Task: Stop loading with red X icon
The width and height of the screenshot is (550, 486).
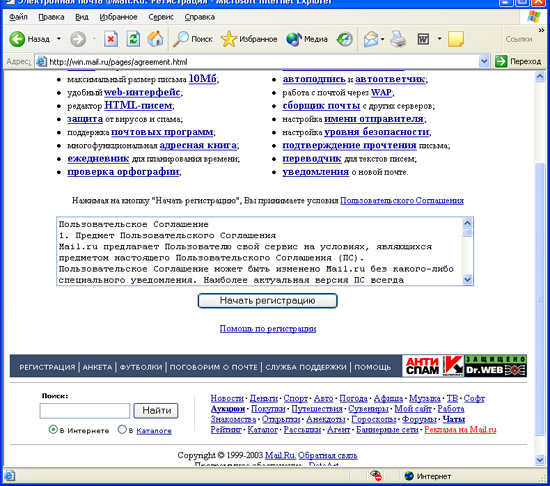Action: pyautogui.click(x=111, y=39)
